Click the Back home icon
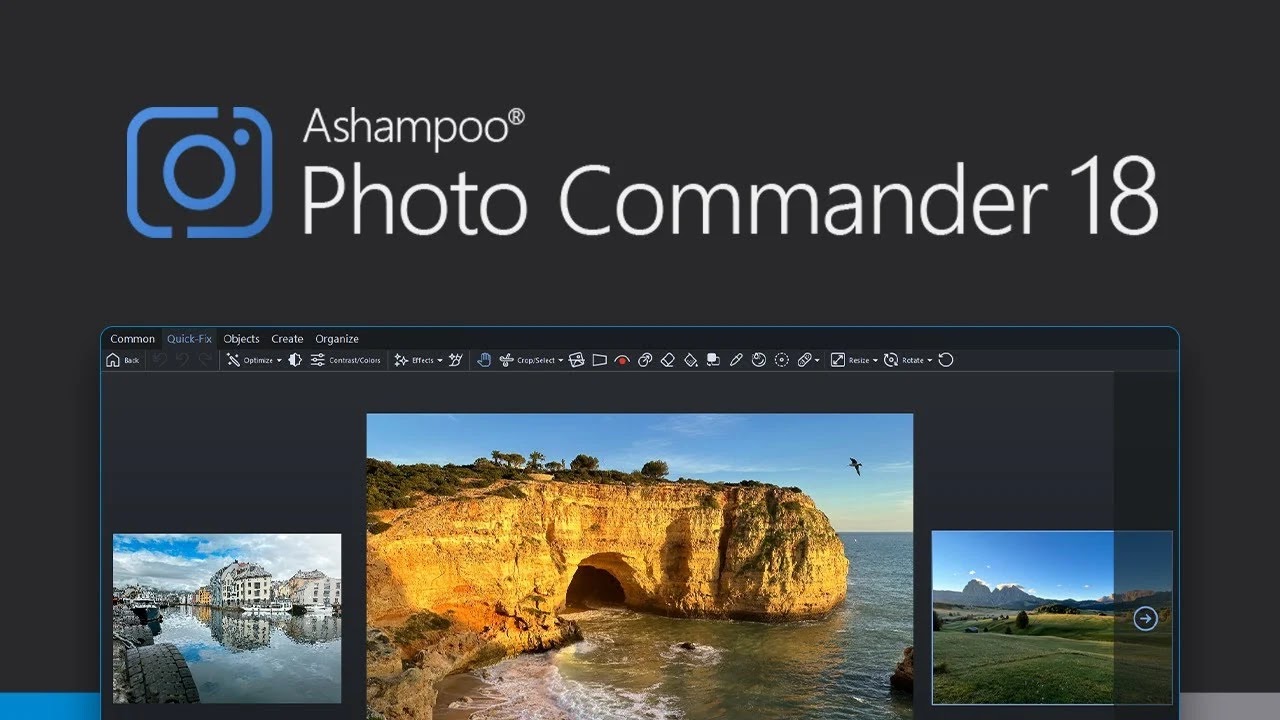Image resolution: width=1280 pixels, height=720 pixels. 113,360
